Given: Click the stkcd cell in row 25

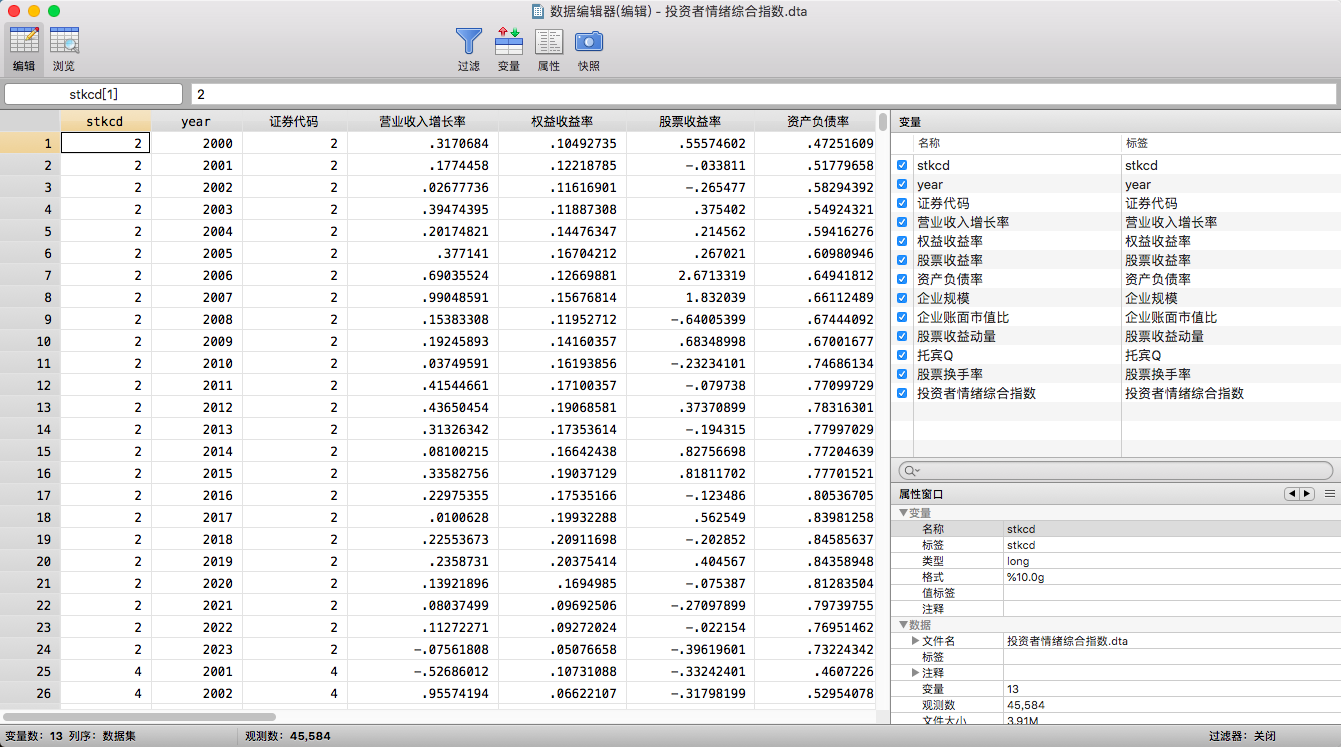Looking at the screenshot, I should click(106, 671).
